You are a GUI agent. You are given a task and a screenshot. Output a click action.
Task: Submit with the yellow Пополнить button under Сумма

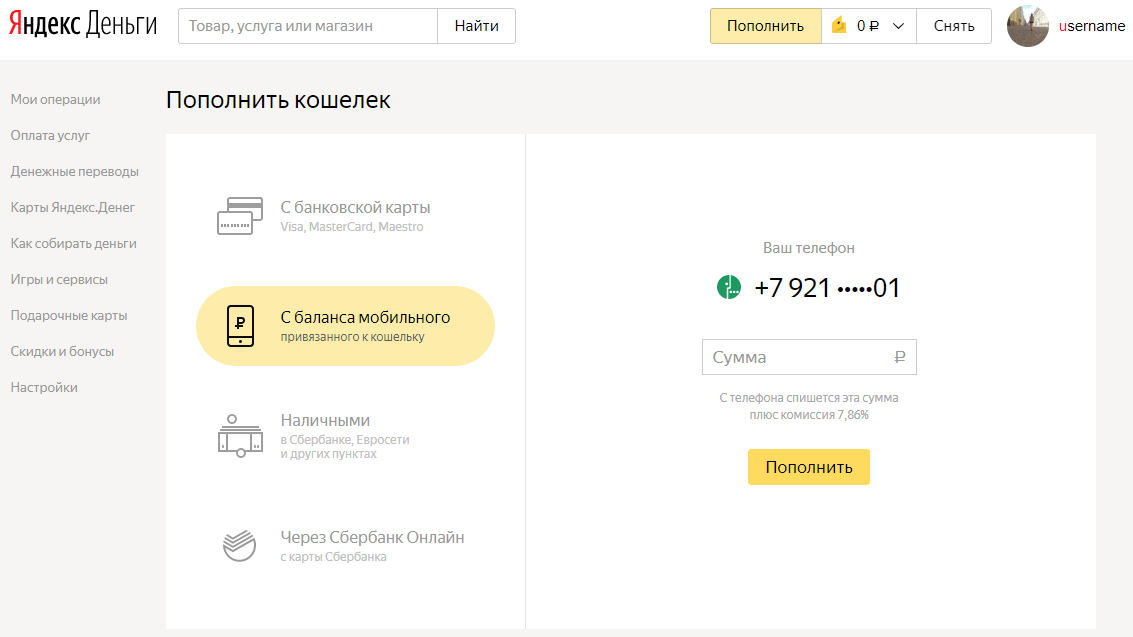pos(809,467)
